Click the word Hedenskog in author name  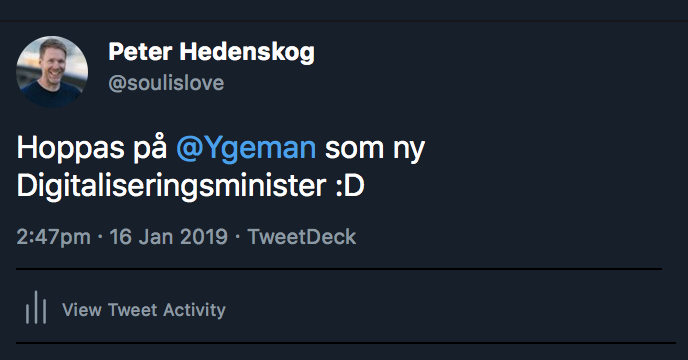(x=247, y=52)
